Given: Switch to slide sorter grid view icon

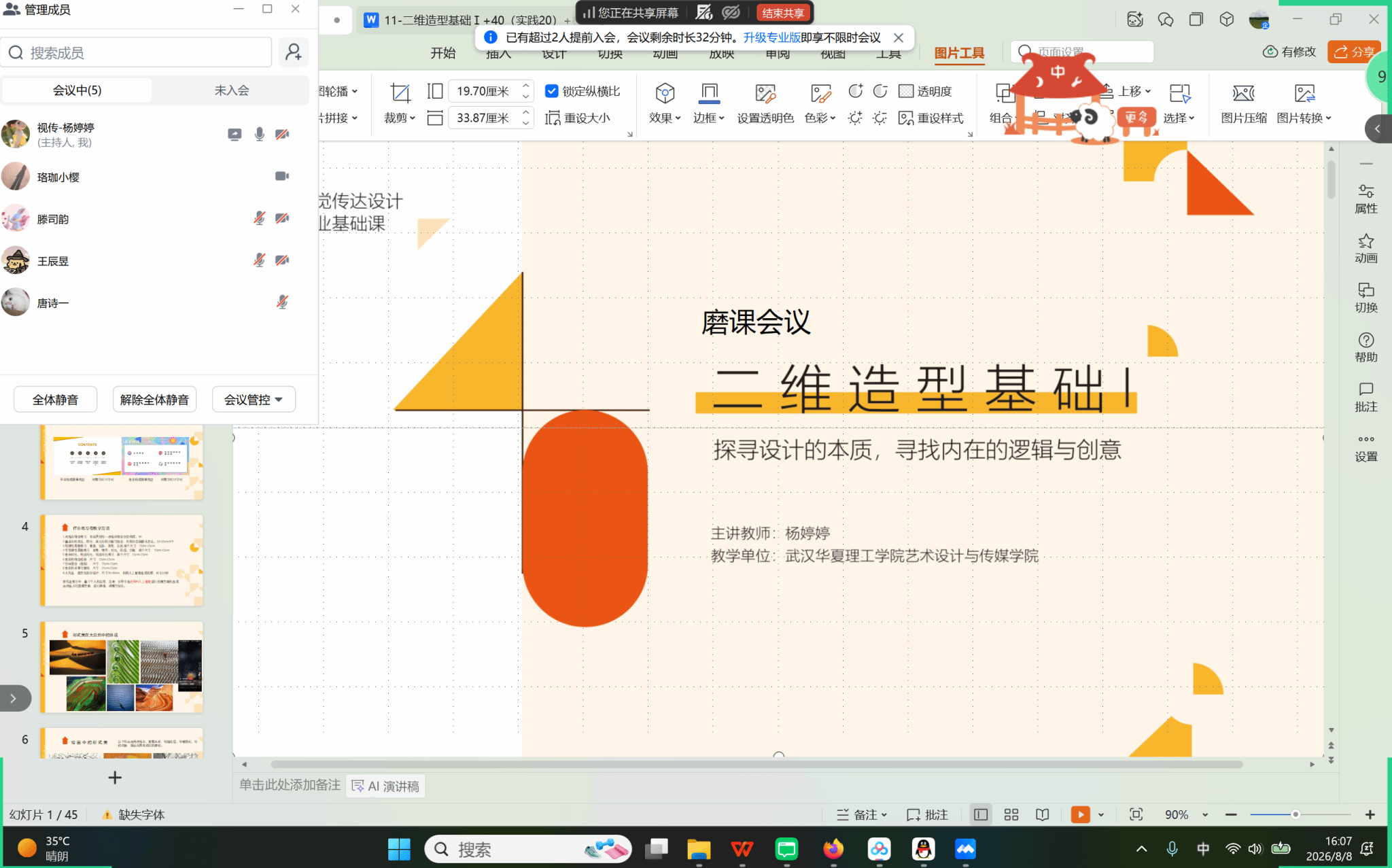Looking at the screenshot, I should click(x=1011, y=814).
